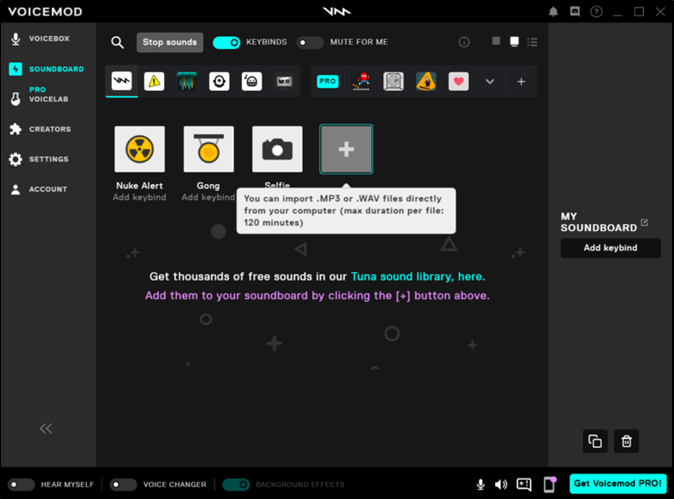This screenshot has width=674, height=499.
Task: Play the Nuke Alert sound tile
Action: click(140, 150)
